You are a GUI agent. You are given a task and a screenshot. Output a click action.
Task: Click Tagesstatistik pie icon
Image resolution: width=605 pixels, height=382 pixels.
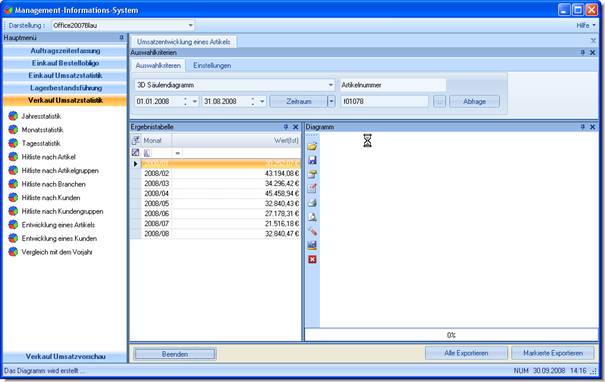point(13,143)
